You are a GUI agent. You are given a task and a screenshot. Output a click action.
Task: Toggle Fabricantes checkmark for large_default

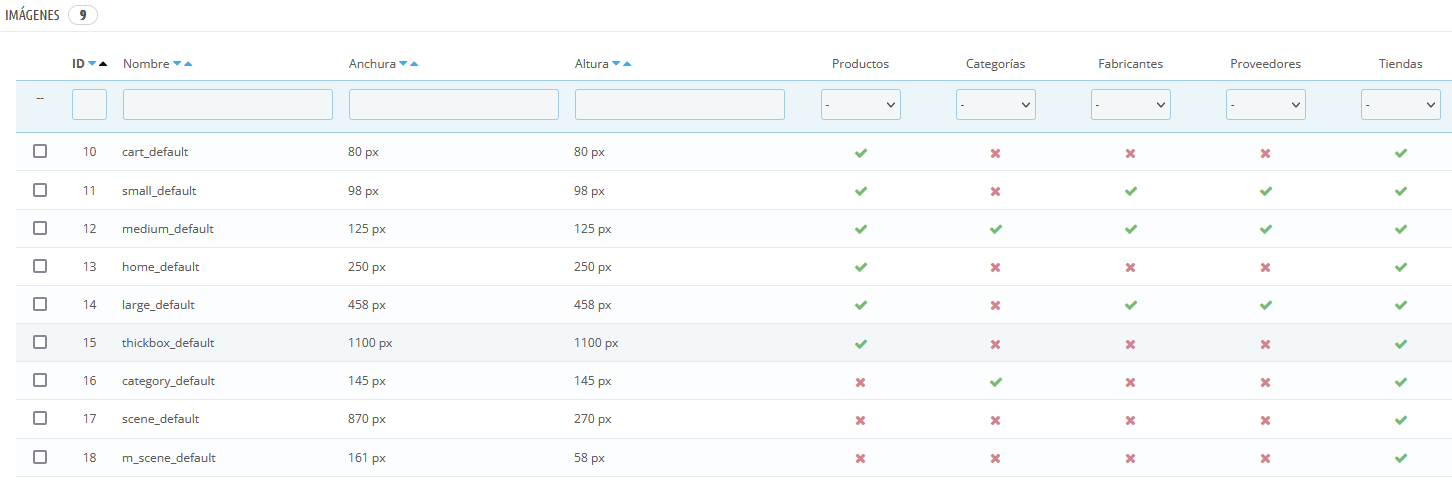click(x=1130, y=305)
